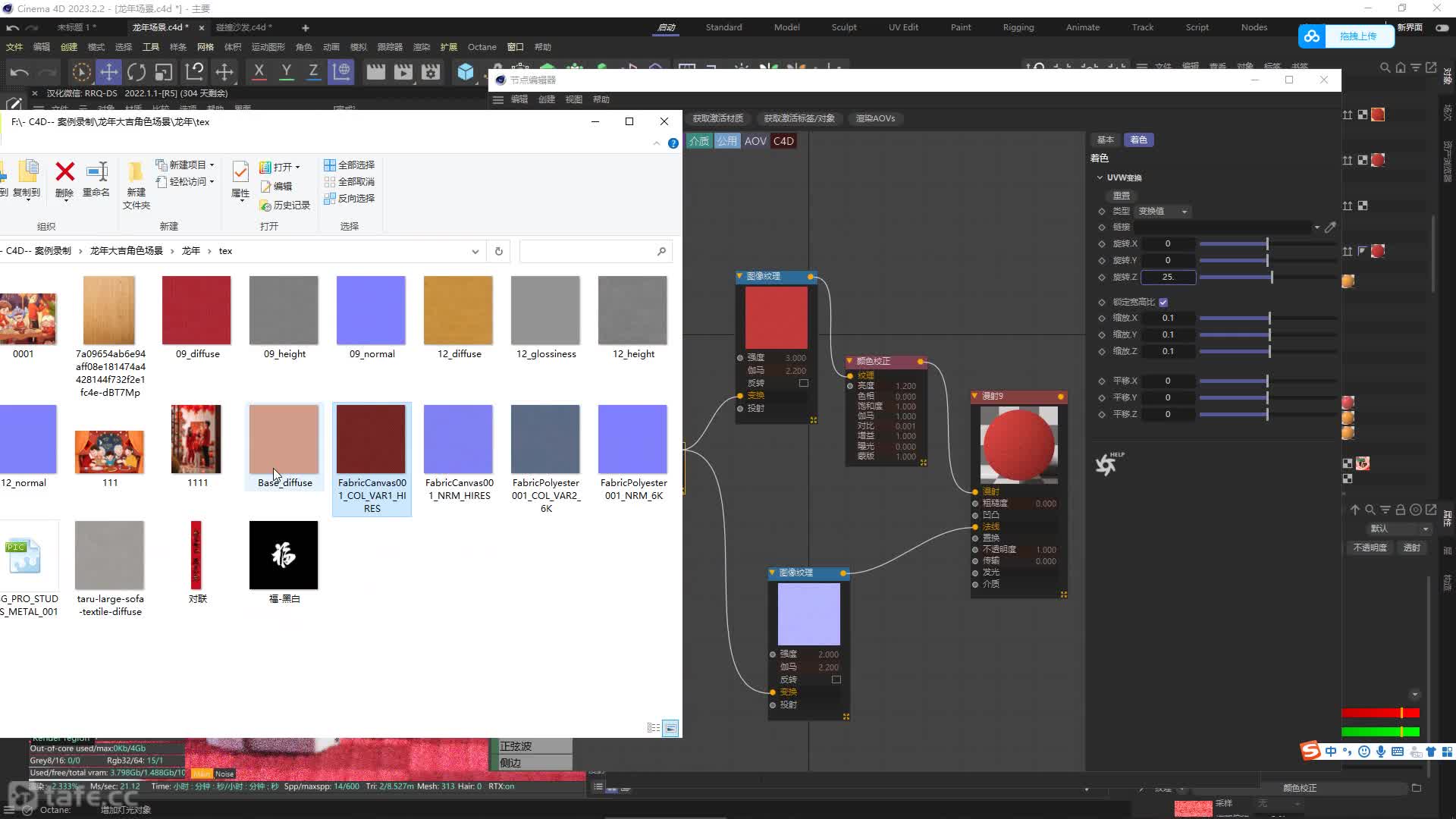Collapse the Color Correction node triangle
This screenshot has width=1456, height=819.
pos(850,361)
